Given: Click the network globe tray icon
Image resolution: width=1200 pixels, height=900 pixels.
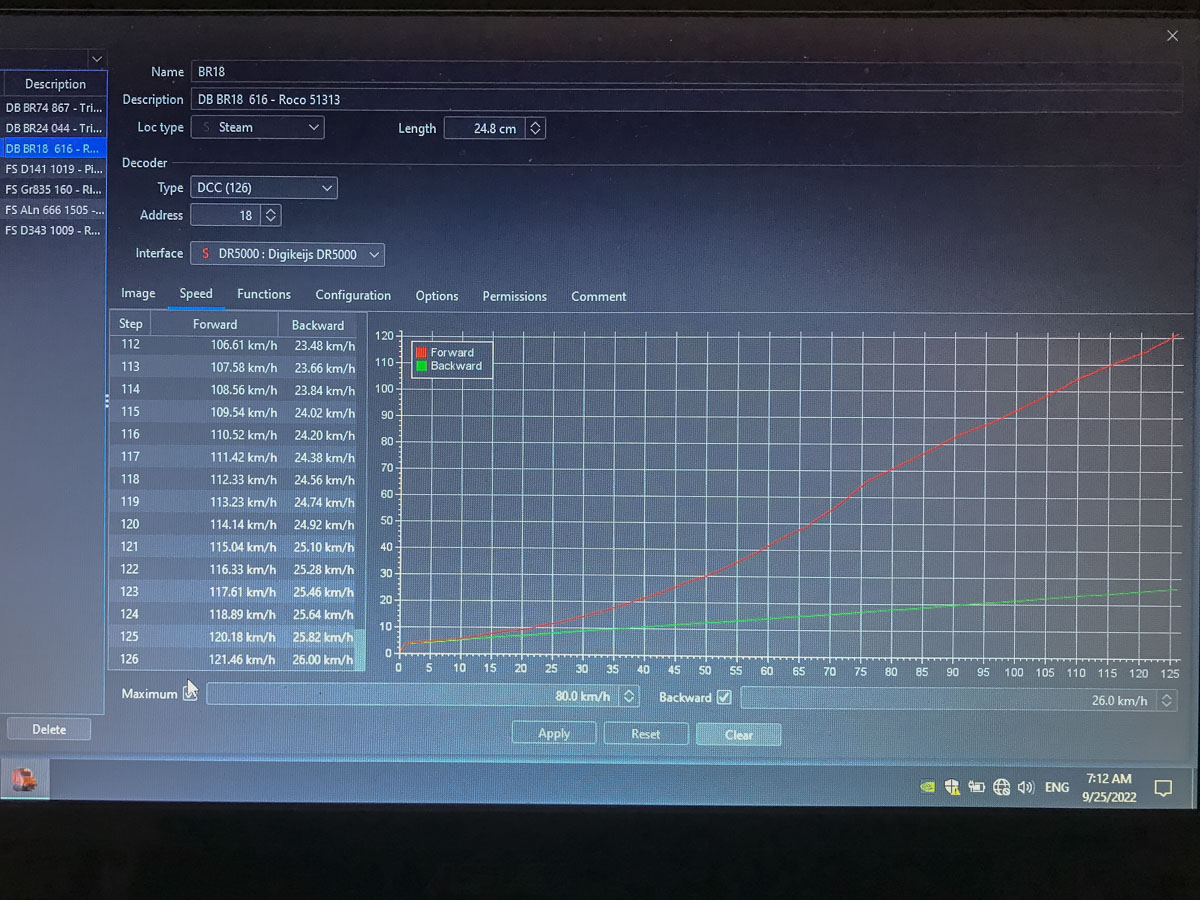Looking at the screenshot, I should click(1001, 788).
